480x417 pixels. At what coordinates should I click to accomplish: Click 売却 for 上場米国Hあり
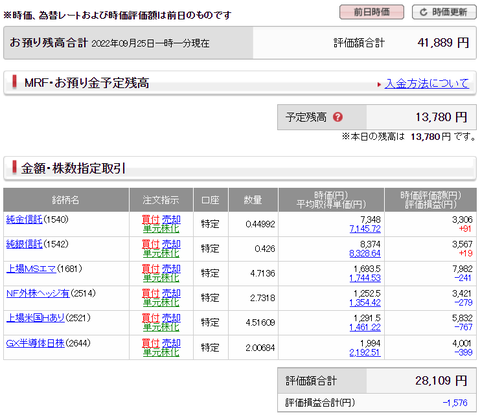tap(171, 318)
